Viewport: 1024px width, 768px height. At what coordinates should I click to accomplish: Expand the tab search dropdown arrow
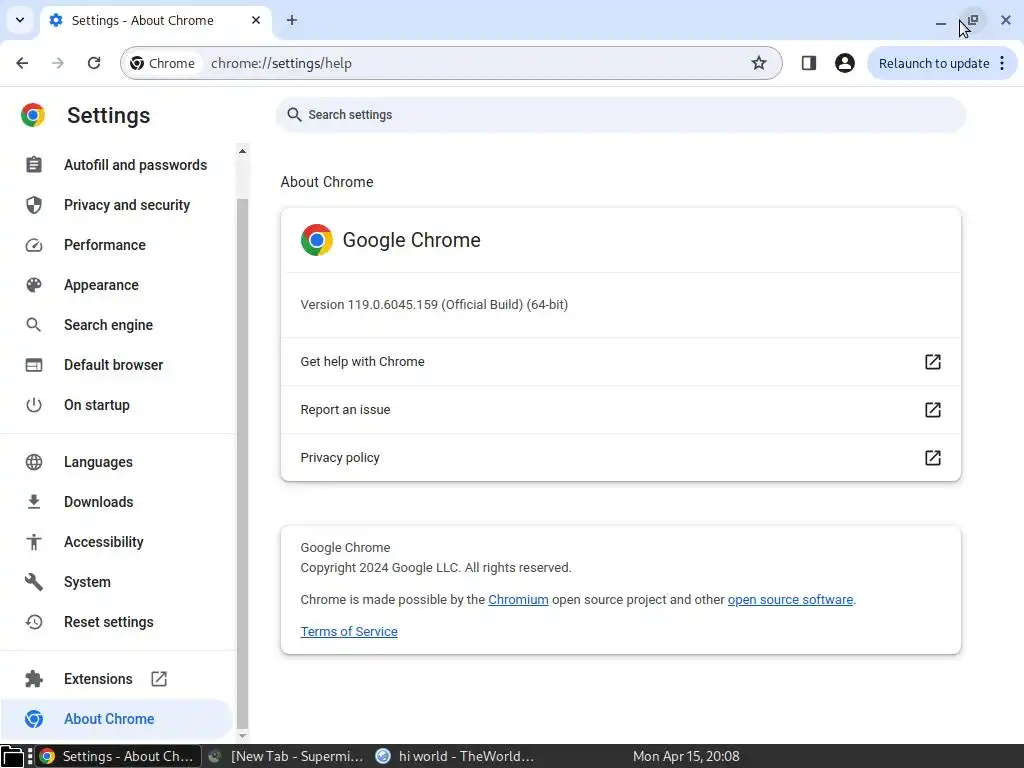(x=20, y=20)
